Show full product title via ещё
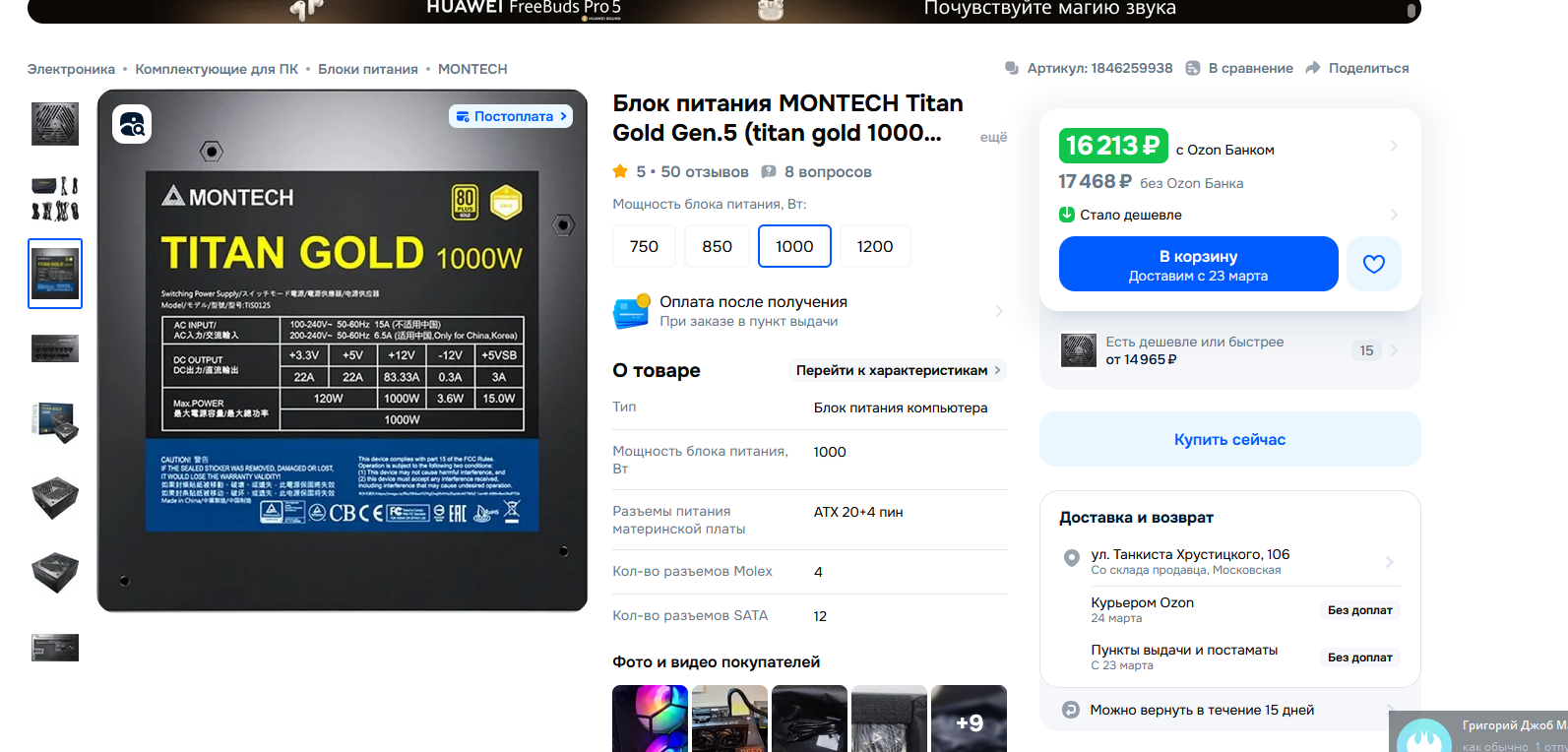The width and height of the screenshot is (1568, 752). click(993, 137)
